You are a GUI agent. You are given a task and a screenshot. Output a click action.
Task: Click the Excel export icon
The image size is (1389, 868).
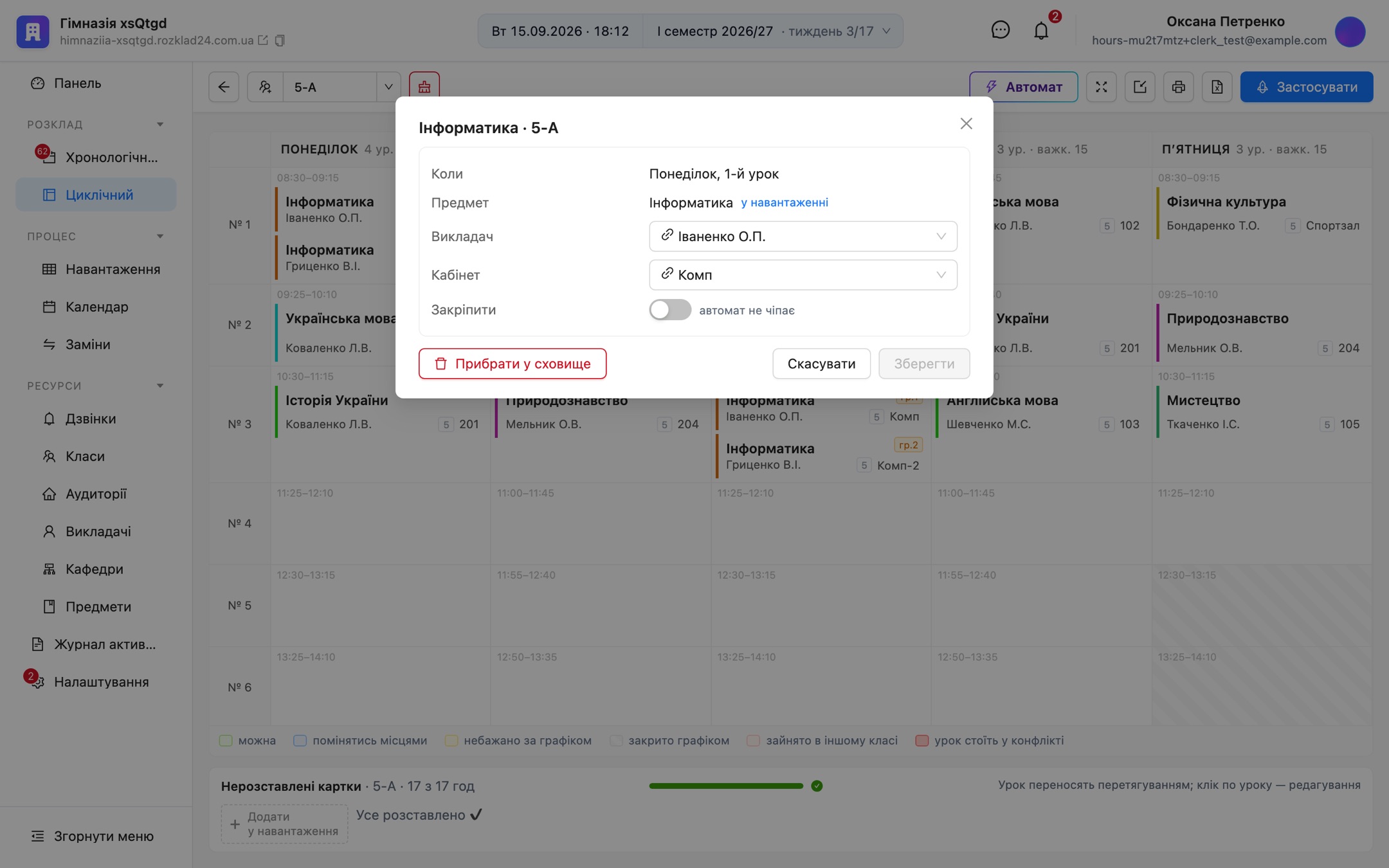(x=1217, y=87)
